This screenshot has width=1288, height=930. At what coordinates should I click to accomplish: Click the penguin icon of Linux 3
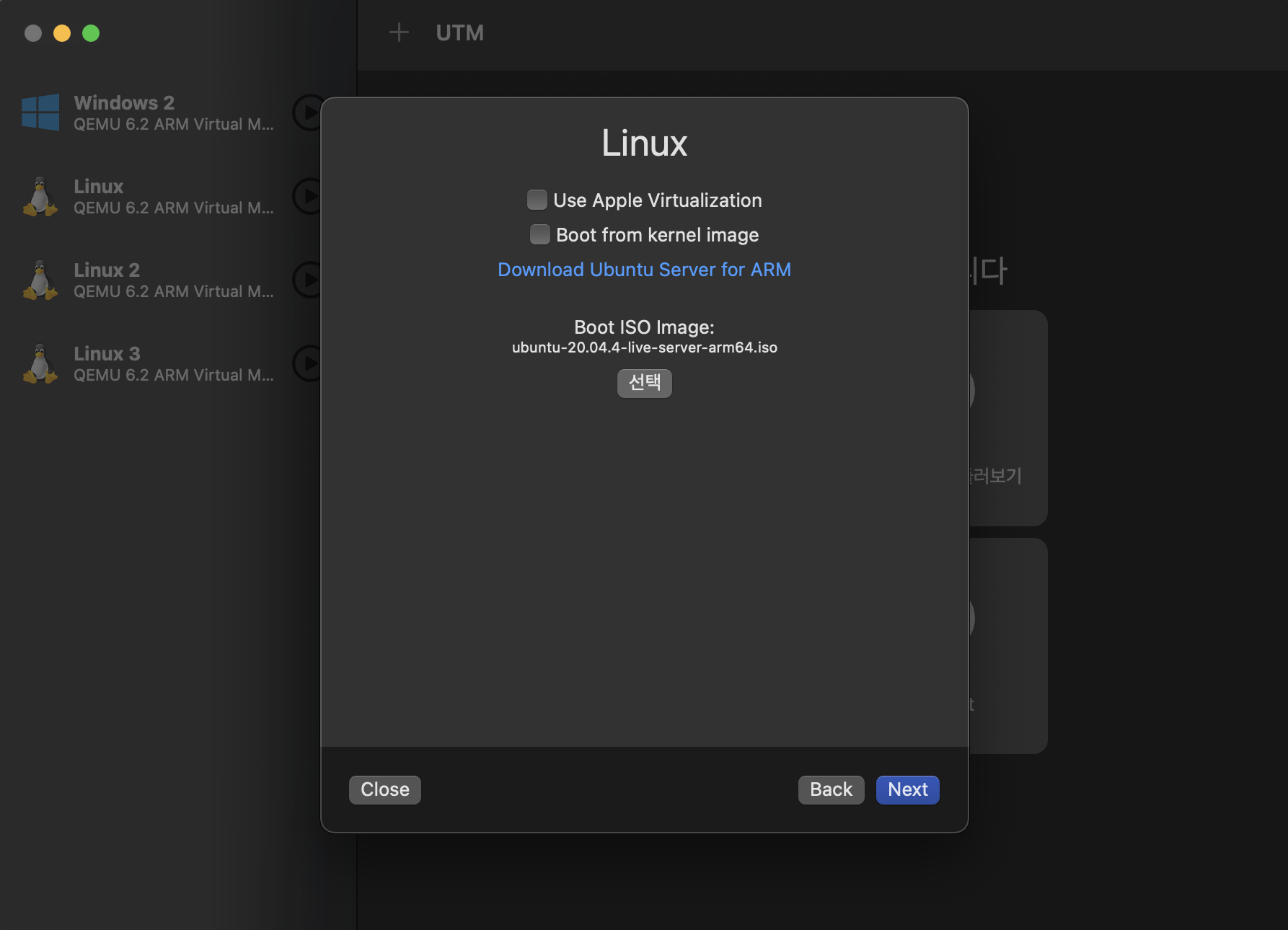(40, 363)
